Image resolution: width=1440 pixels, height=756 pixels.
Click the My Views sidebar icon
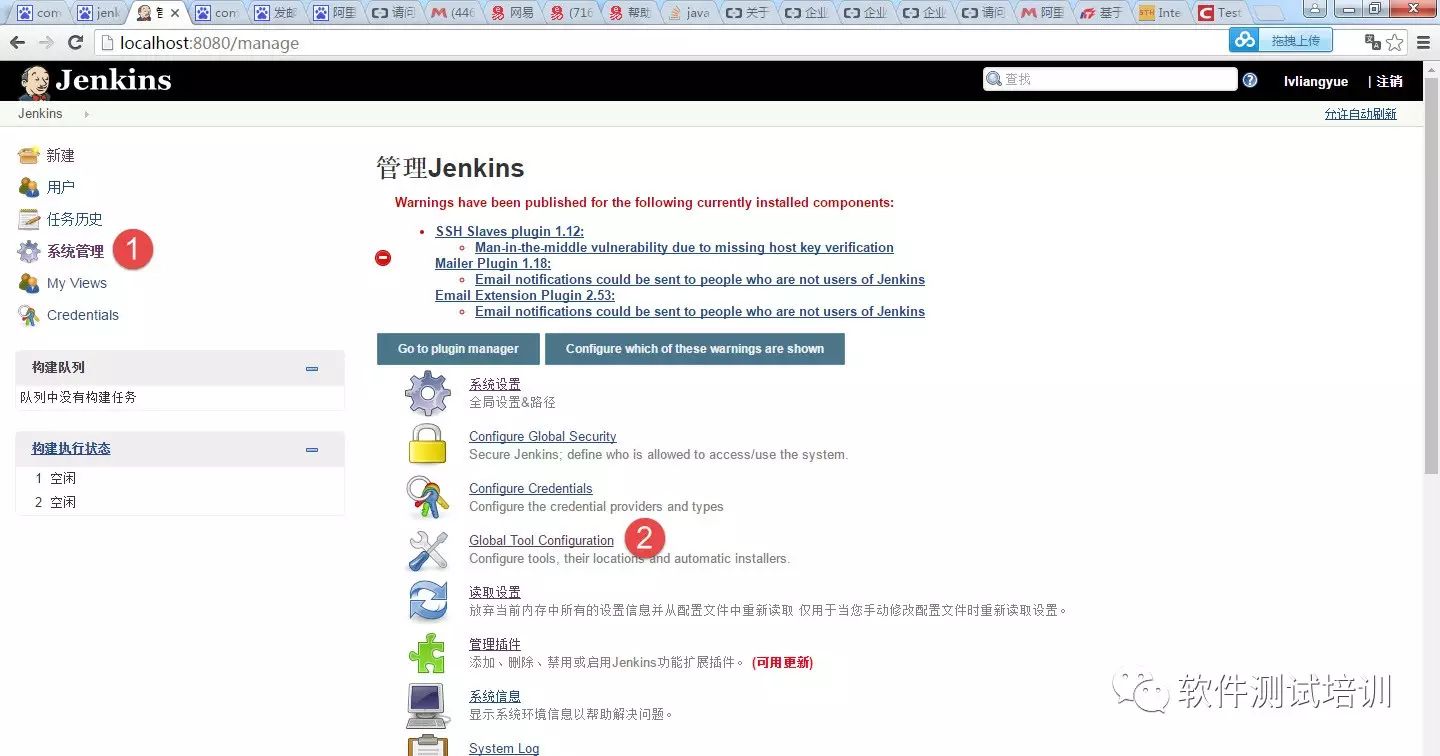pyautogui.click(x=29, y=283)
